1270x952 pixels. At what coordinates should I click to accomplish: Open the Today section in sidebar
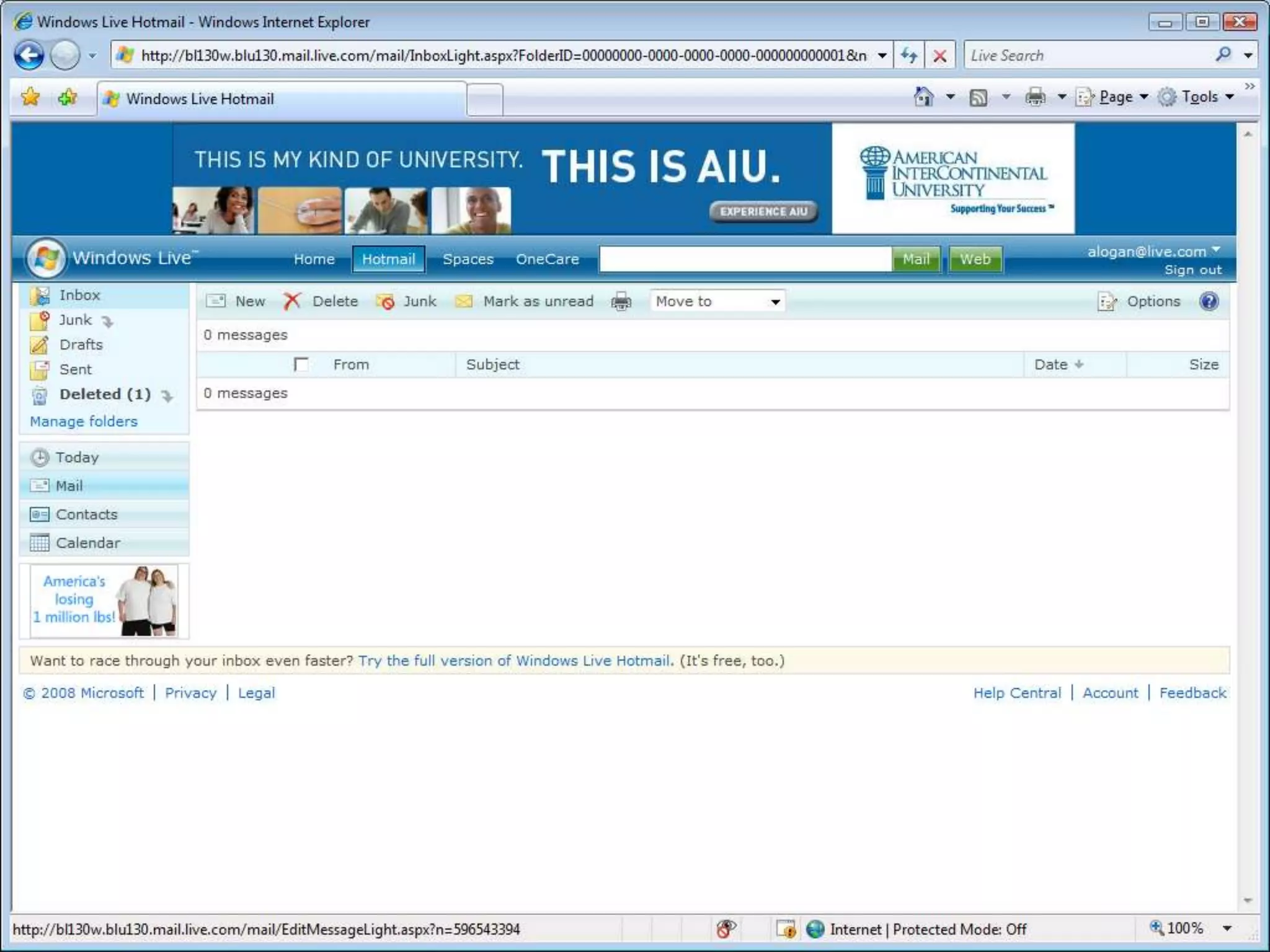[104, 457]
